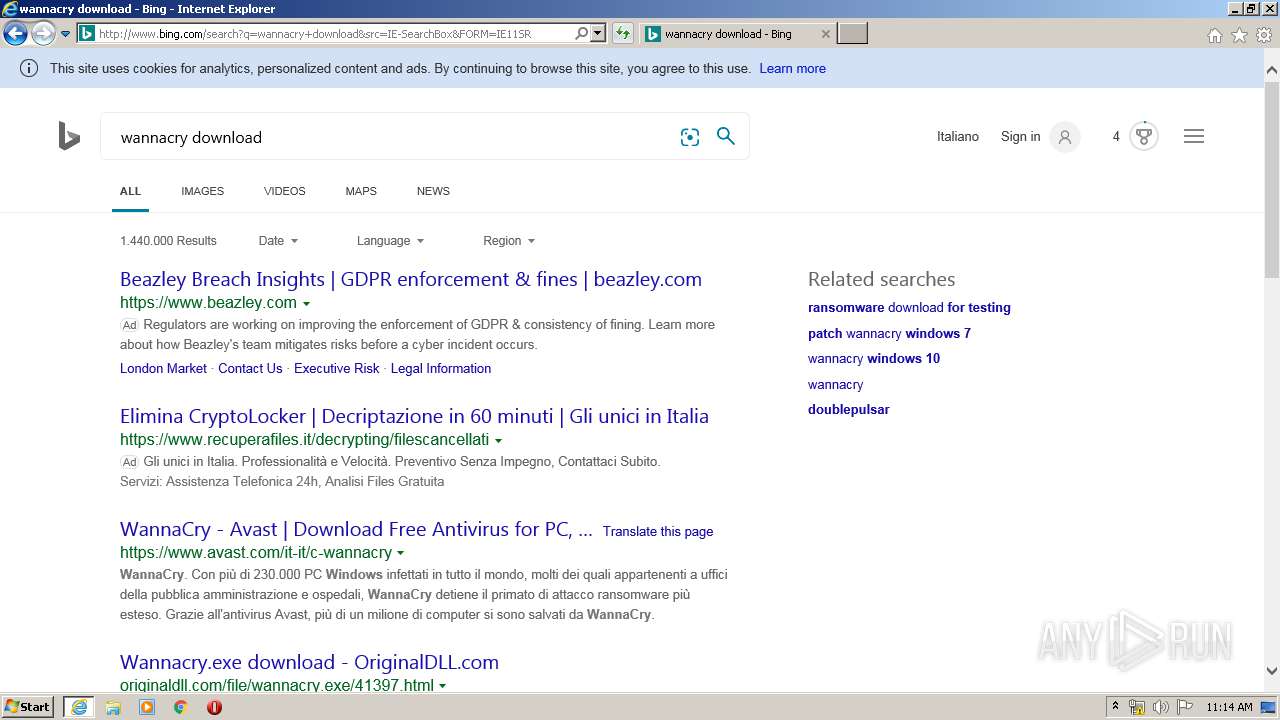The image size is (1280, 720).
Task: Search 'ransomware download for testing' related query
Action: point(909,308)
